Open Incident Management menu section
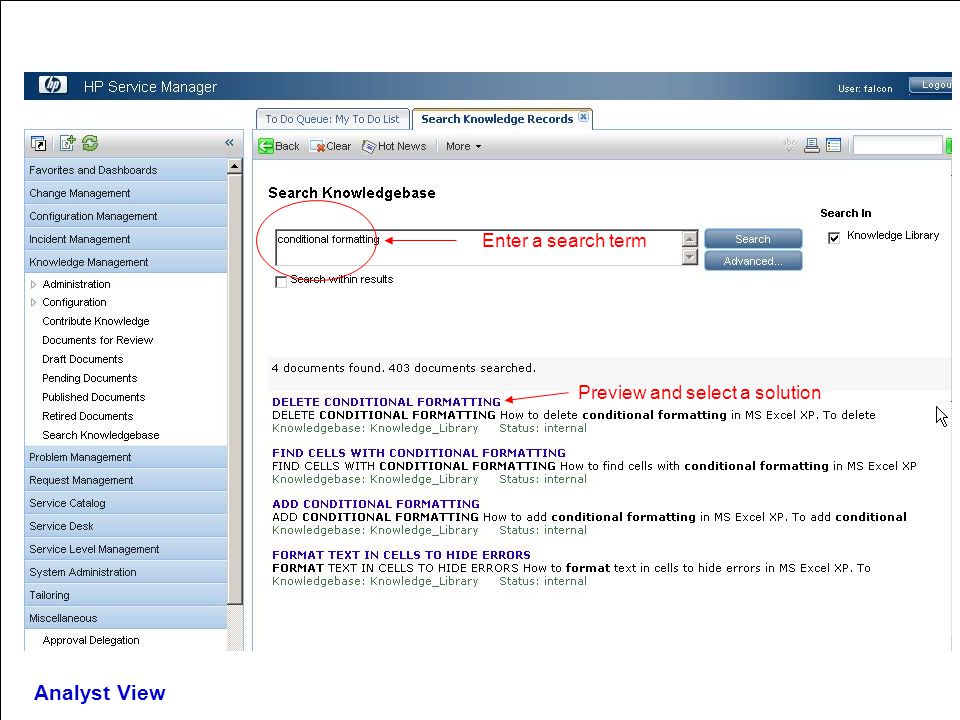This screenshot has width=960, height=720. click(126, 239)
